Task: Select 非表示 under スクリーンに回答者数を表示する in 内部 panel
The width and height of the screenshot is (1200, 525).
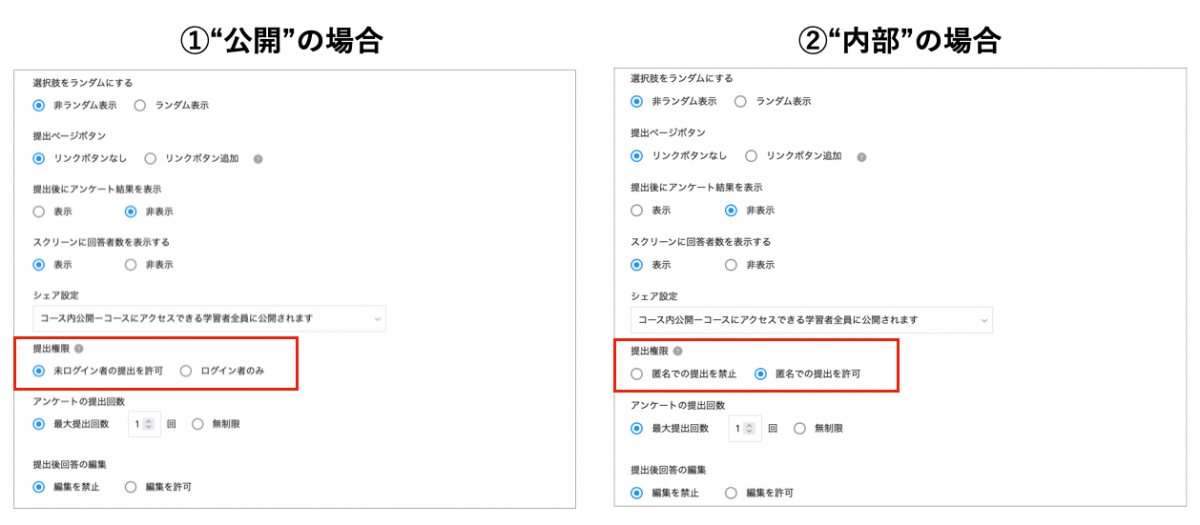Action: (x=731, y=265)
